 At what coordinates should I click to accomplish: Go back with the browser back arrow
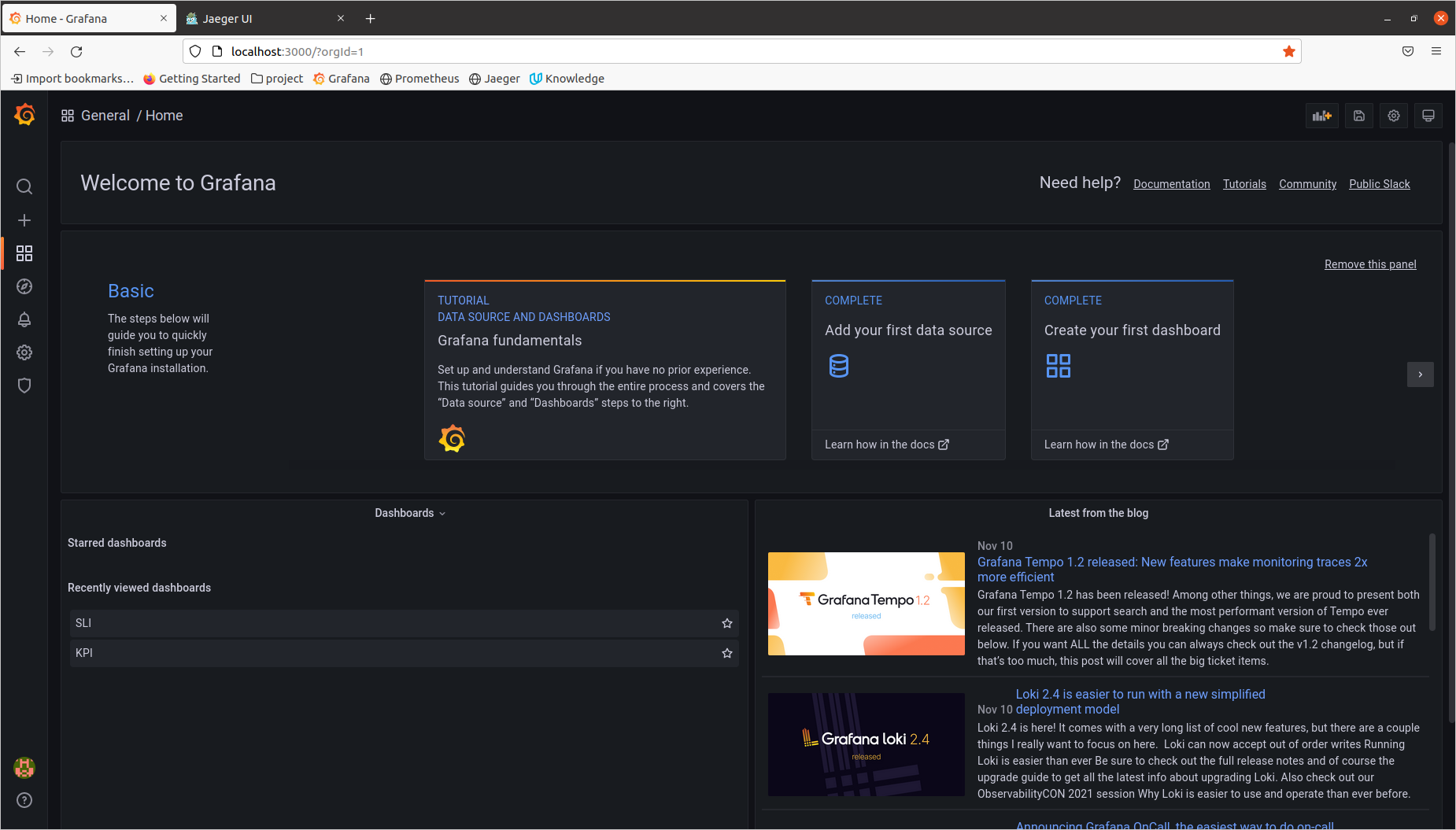20,52
